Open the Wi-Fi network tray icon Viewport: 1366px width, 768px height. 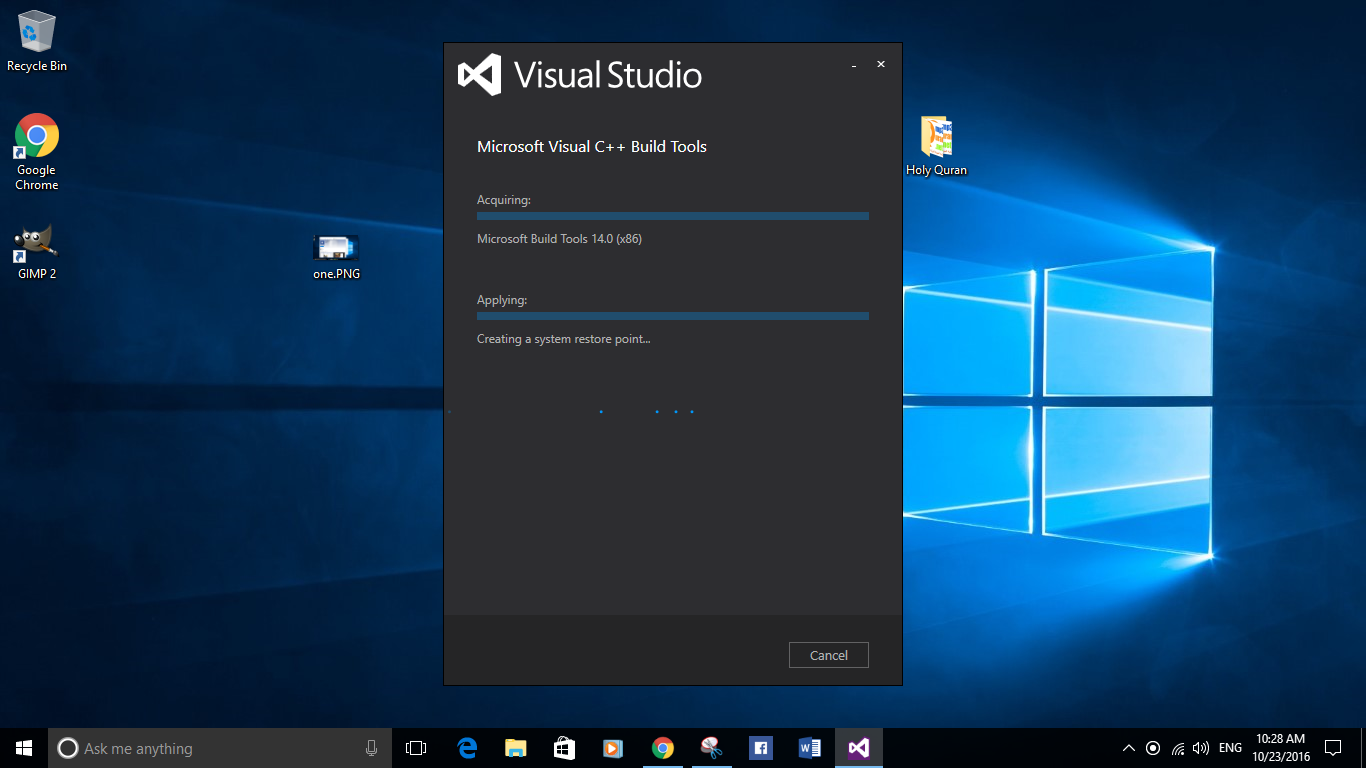(1178, 748)
